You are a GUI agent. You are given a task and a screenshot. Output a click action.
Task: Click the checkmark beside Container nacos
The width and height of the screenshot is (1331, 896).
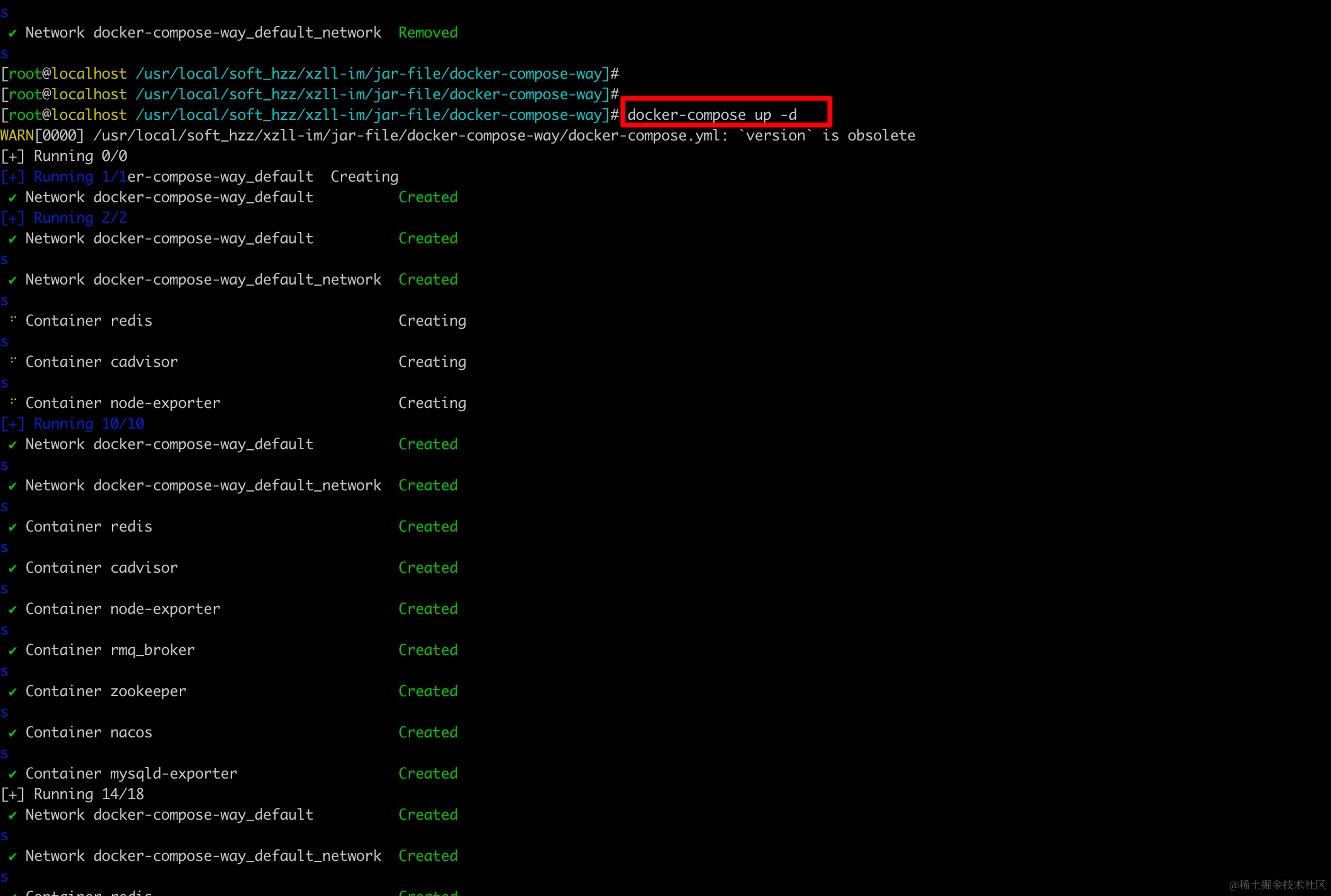click(x=13, y=733)
